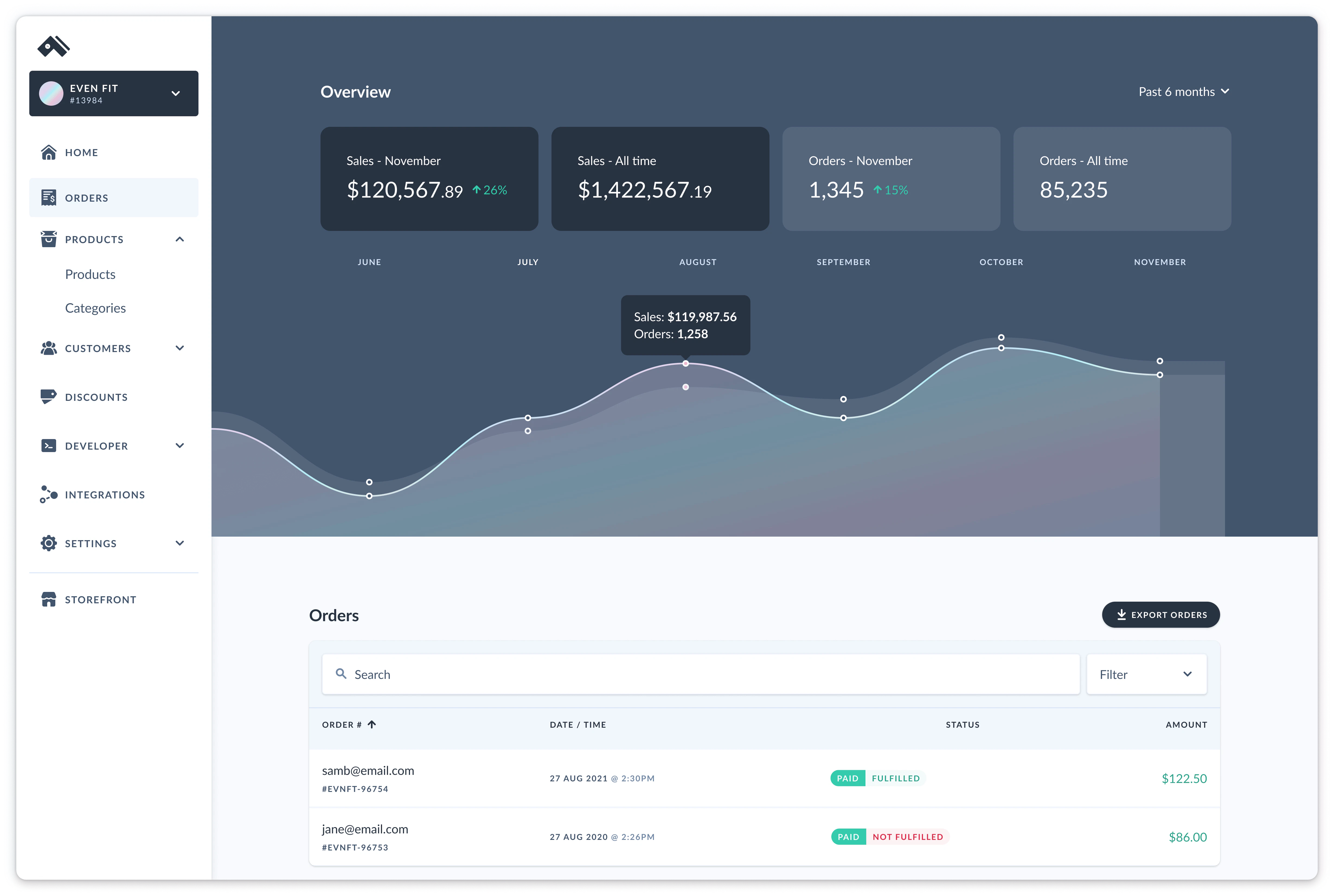
Task: Click the $86.00 amount
Action: (1188, 837)
